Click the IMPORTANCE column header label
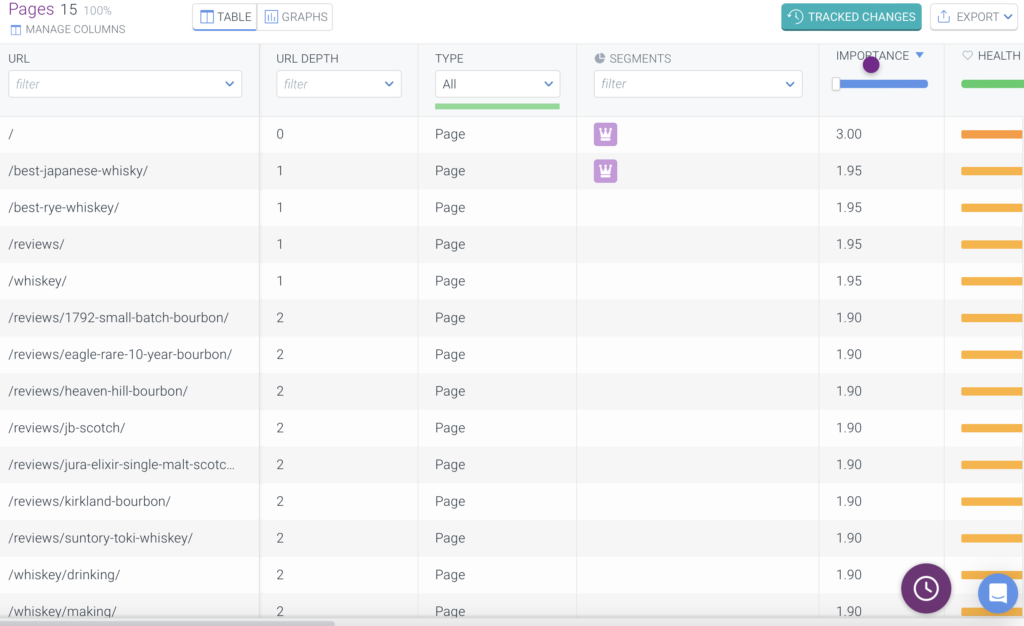 [x=872, y=55]
